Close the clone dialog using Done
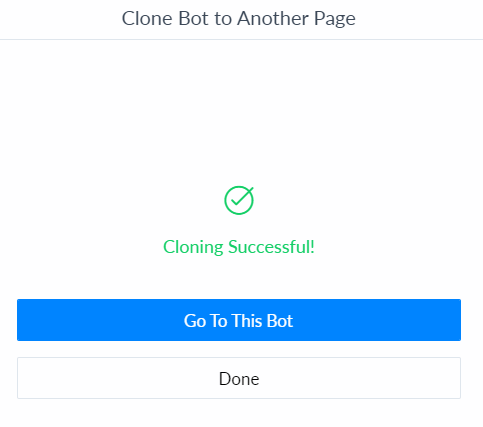This screenshot has width=483, height=427. click(239, 378)
